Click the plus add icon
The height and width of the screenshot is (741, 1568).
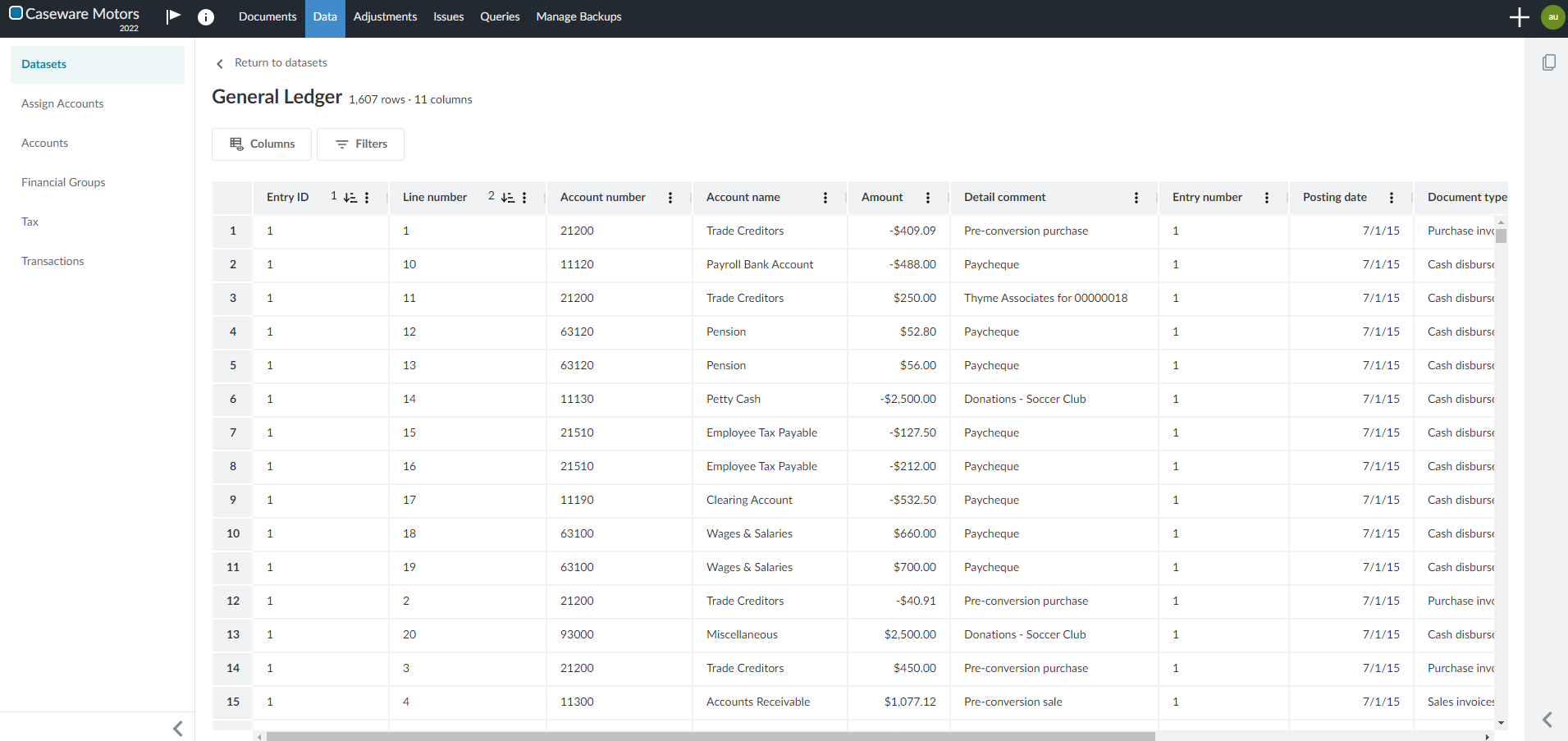click(x=1519, y=17)
